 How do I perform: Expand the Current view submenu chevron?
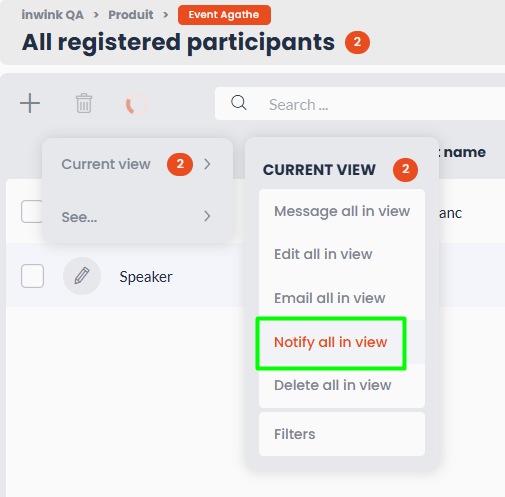207,164
